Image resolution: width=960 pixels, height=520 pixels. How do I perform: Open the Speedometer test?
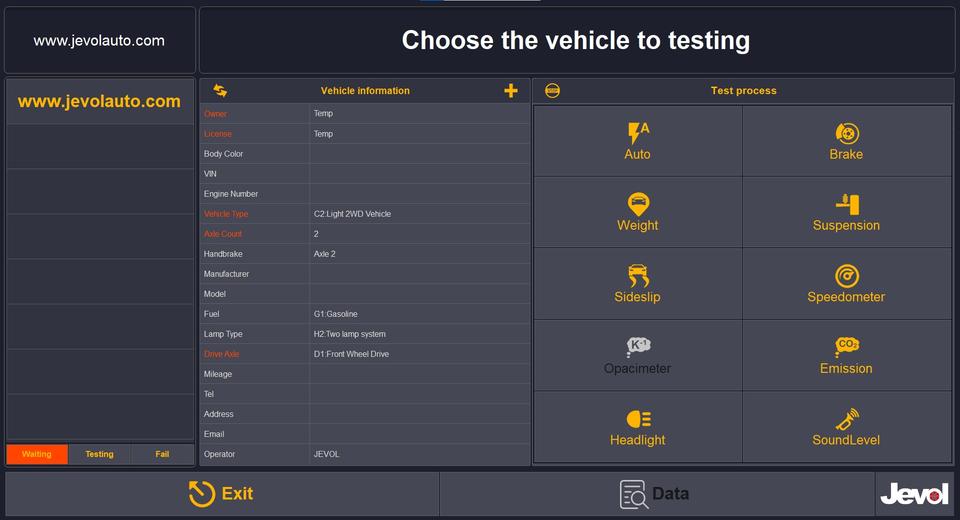click(x=846, y=284)
